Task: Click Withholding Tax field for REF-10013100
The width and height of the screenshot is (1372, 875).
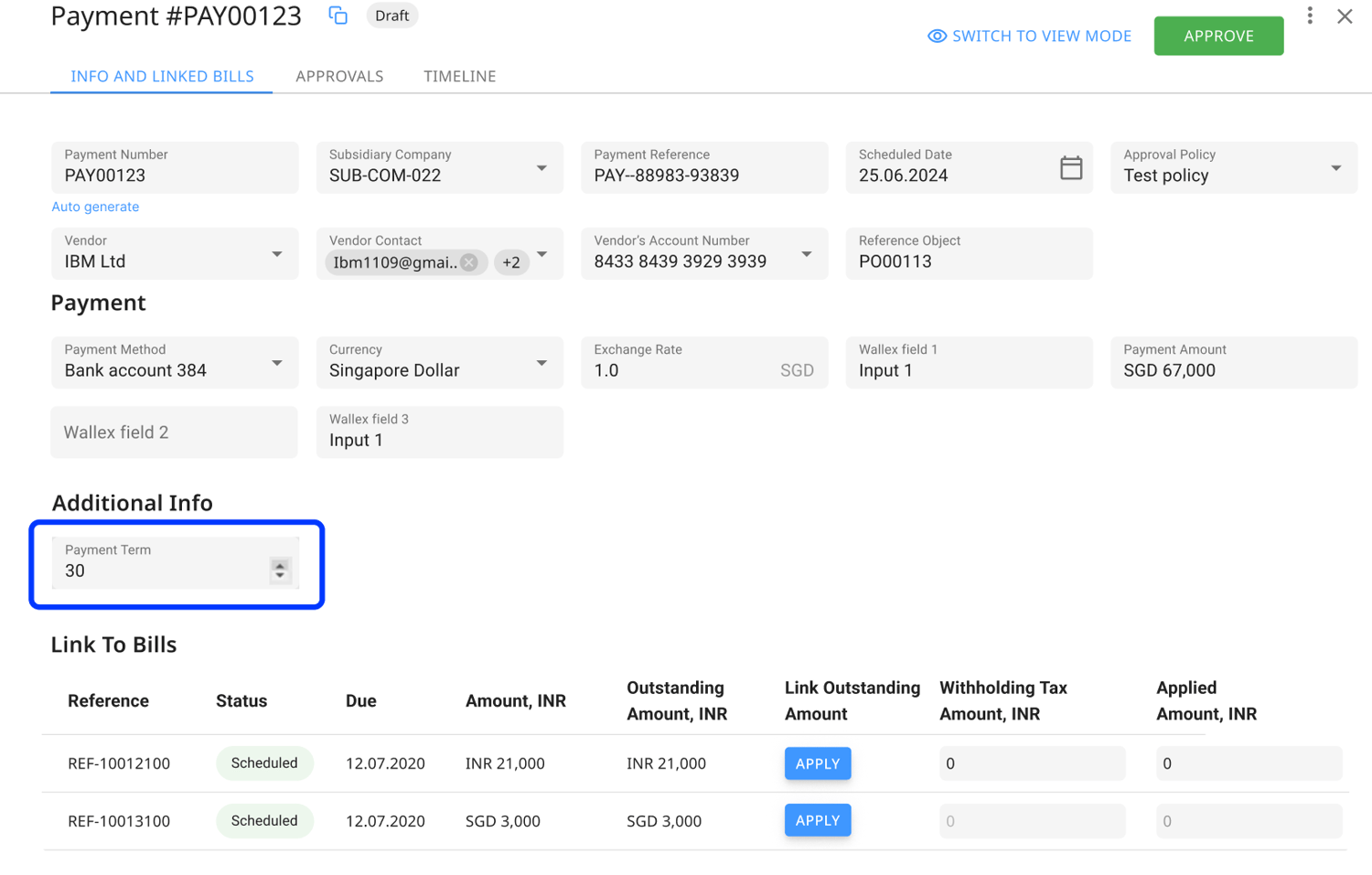Action: [x=1033, y=821]
